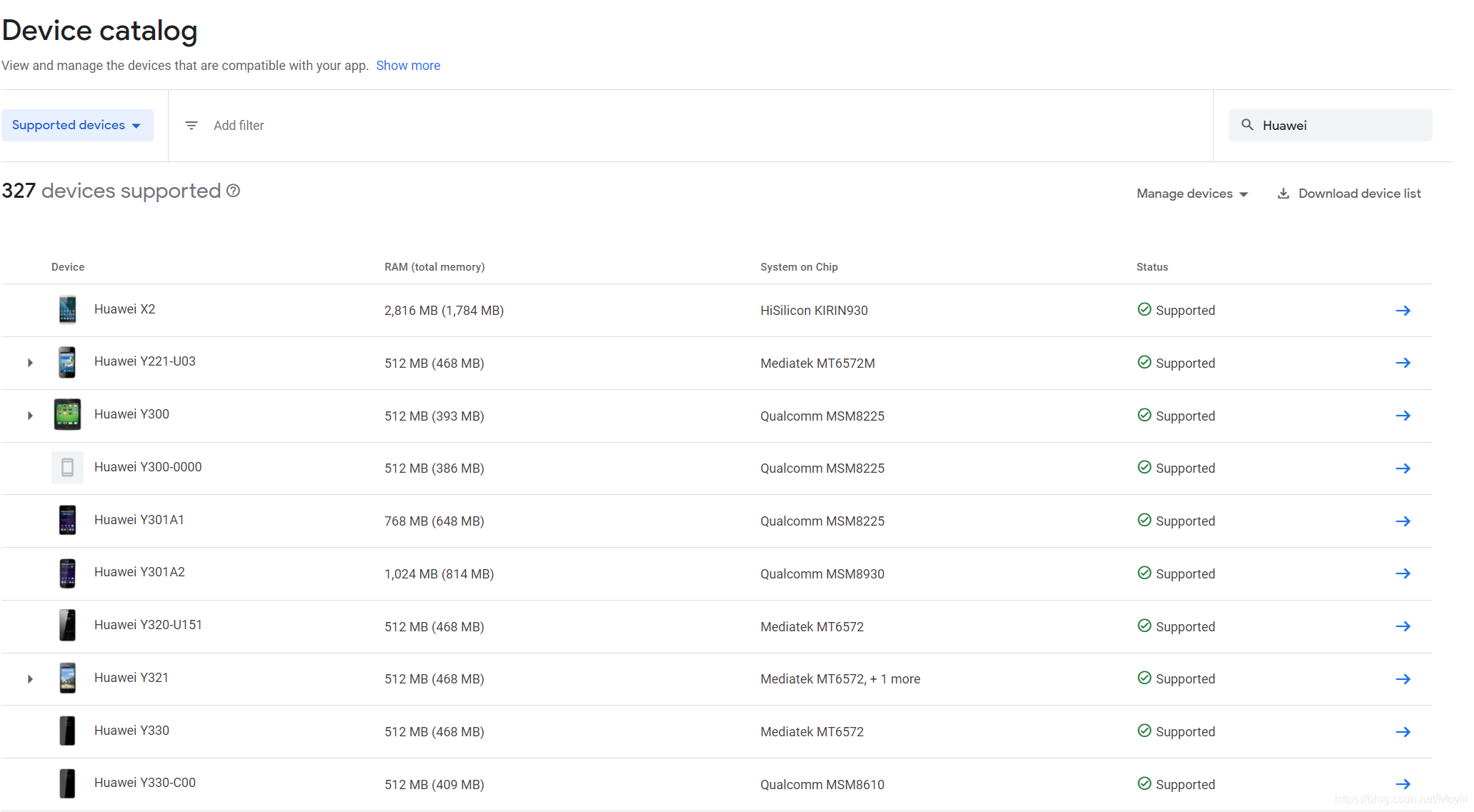
Task: Expand the Huawei Y221-U03 row
Action: pyautogui.click(x=30, y=363)
